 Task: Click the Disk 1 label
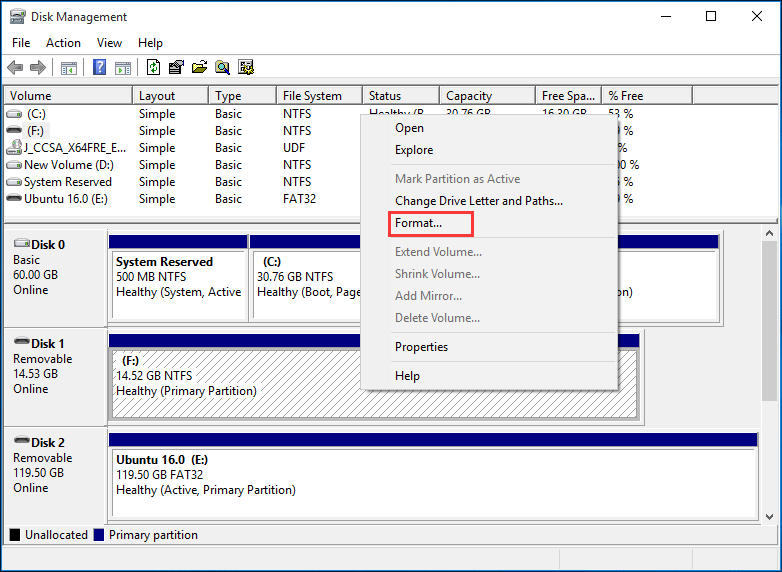point(47,344)
